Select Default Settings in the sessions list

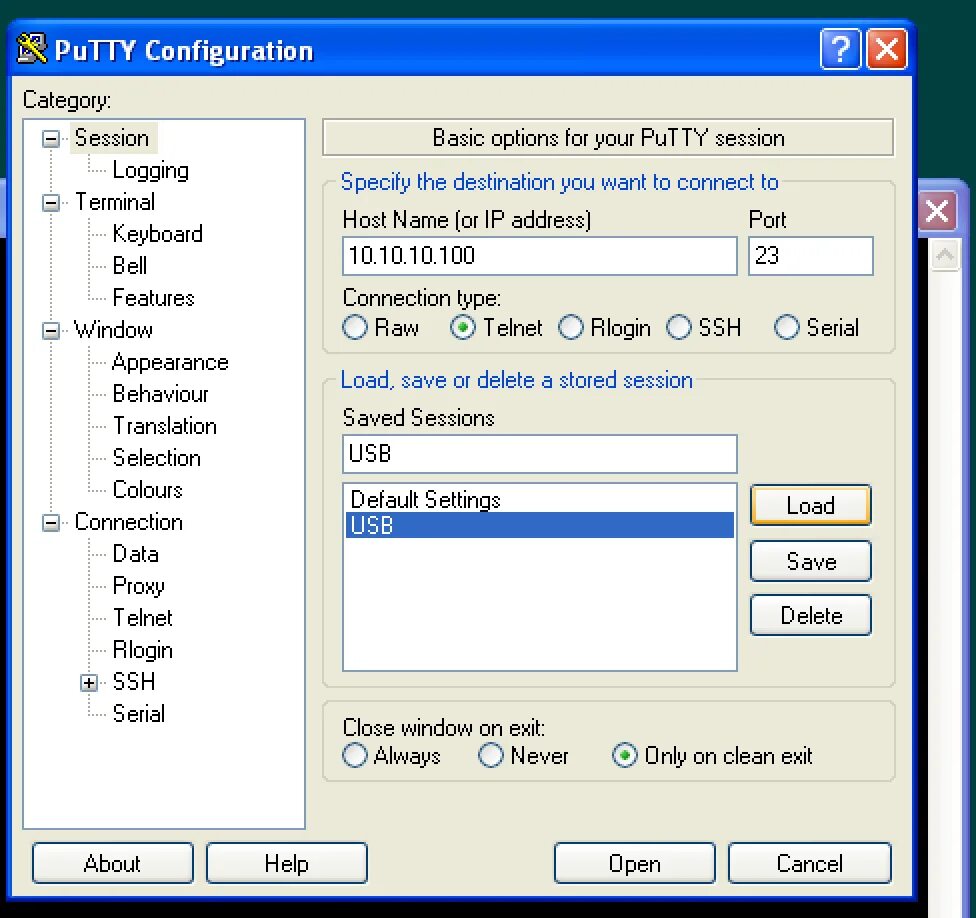tap(540, 499)
